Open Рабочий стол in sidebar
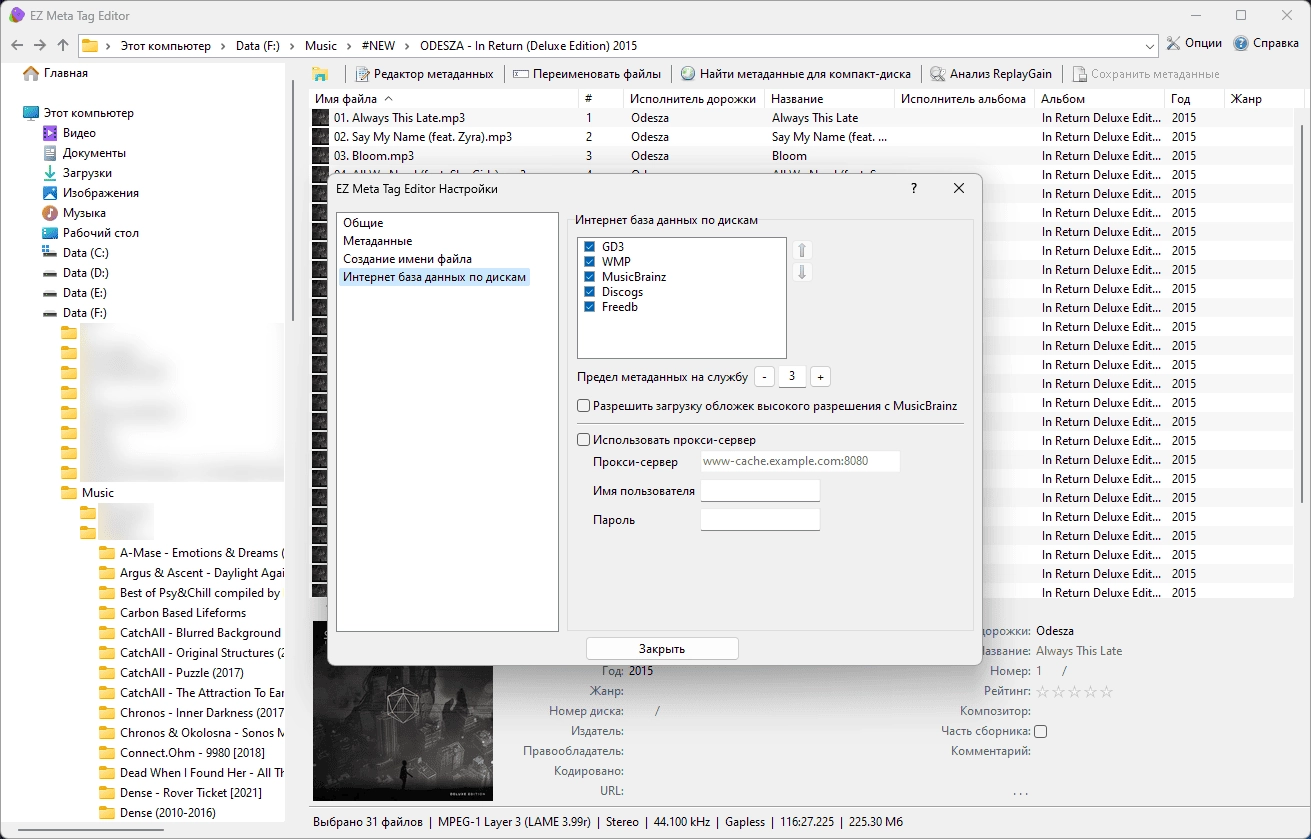This screenshot has width=1311, height=839. point(100,233)
